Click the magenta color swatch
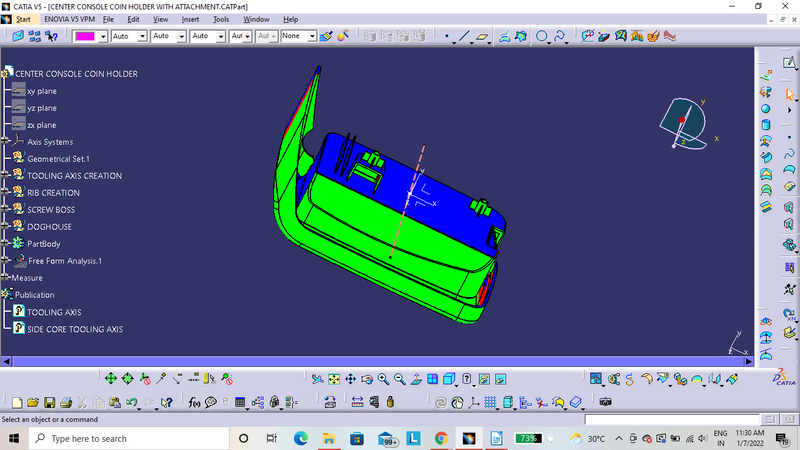The image size is (800, 450). [x=85, y=37]
